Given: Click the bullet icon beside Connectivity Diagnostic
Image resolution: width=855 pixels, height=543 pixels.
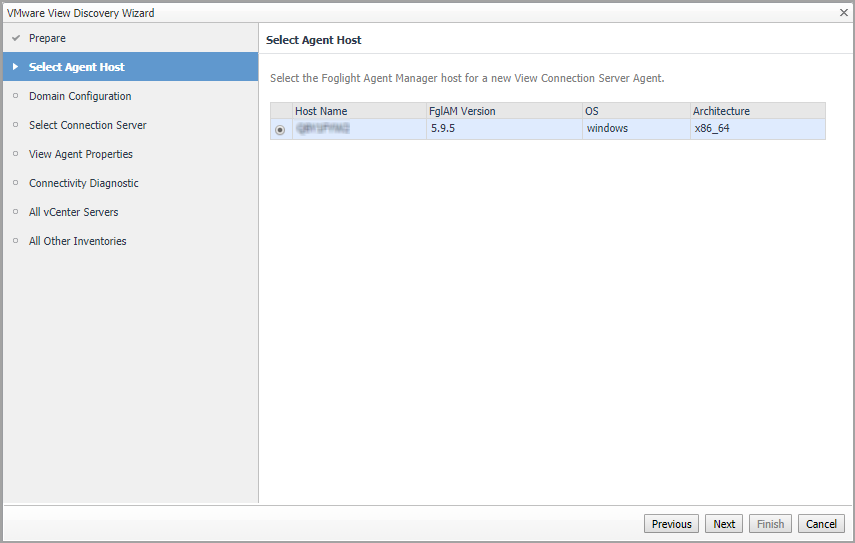Looking at the screenshot, I should (15, 183).
